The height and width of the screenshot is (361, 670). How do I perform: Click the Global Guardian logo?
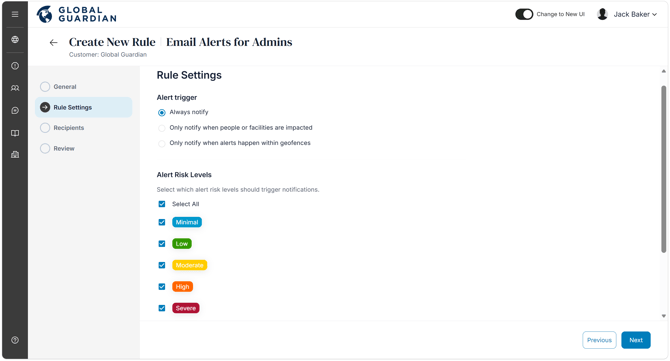[x=76, y=14]
